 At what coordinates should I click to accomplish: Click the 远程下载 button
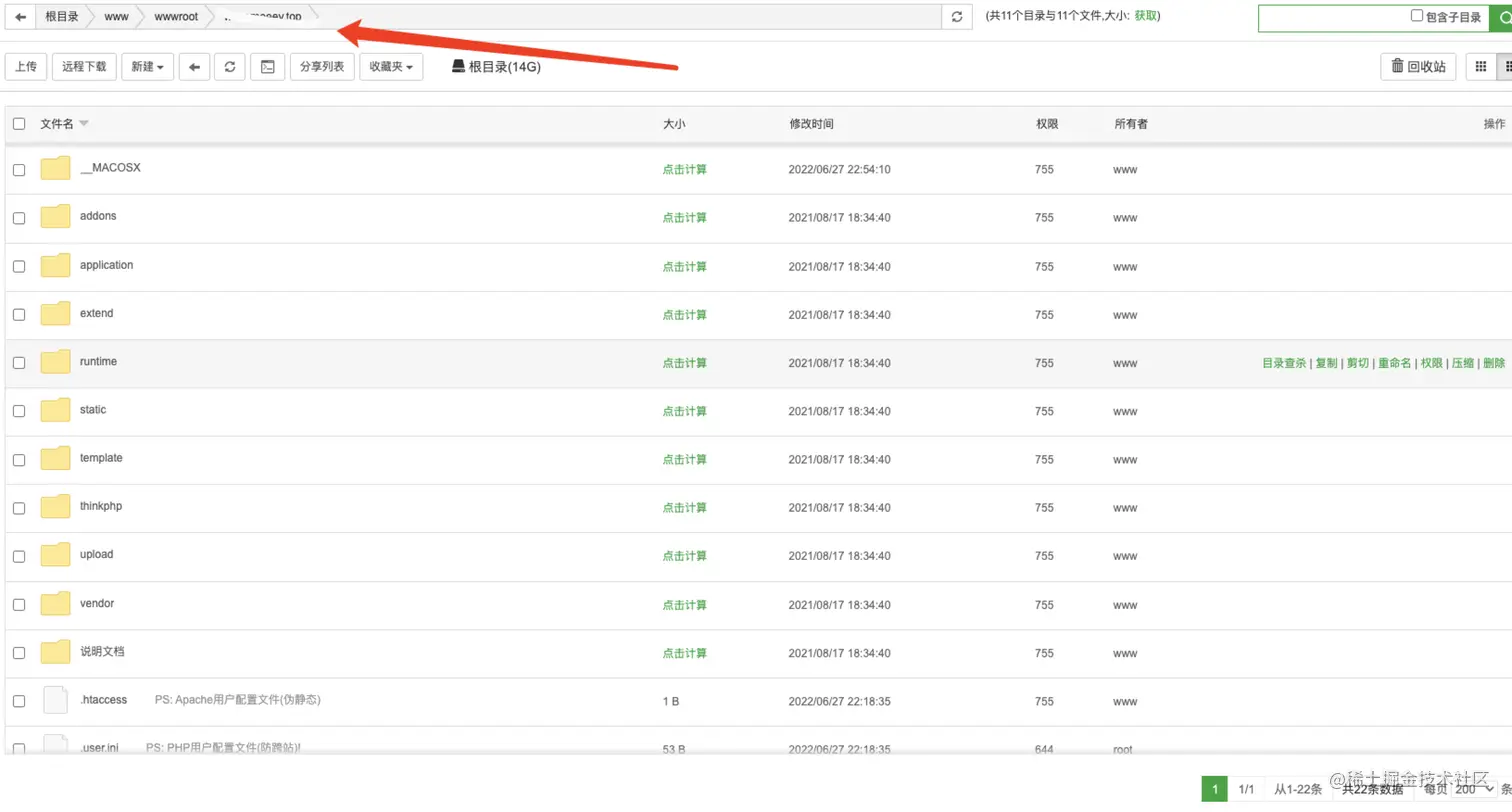tap(84, 67)
